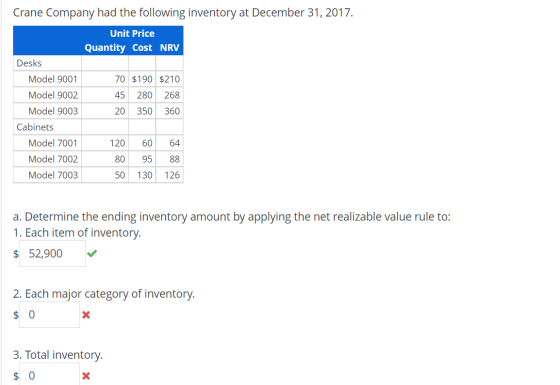The image size is (560, 385).
Task: Click the Cost column header
Action: coord(142,48)
